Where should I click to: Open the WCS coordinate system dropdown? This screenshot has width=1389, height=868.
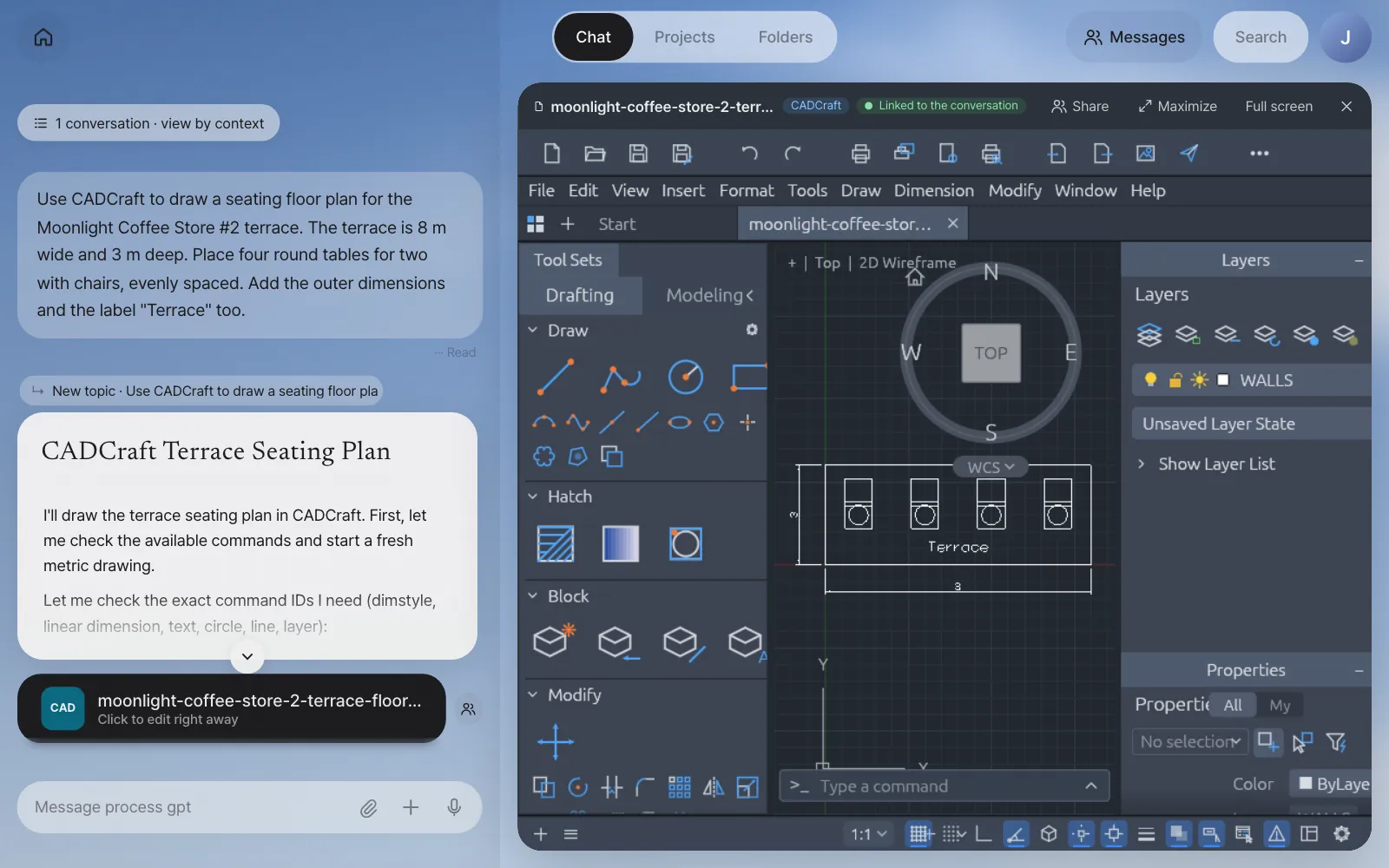[991, 467]
